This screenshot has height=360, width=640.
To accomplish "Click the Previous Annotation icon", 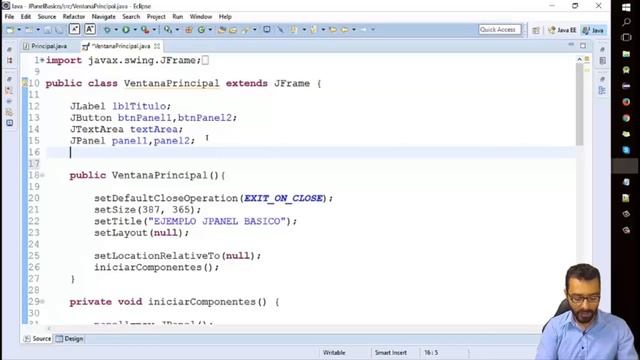I will pyautogui.click(x=313, y=30).
